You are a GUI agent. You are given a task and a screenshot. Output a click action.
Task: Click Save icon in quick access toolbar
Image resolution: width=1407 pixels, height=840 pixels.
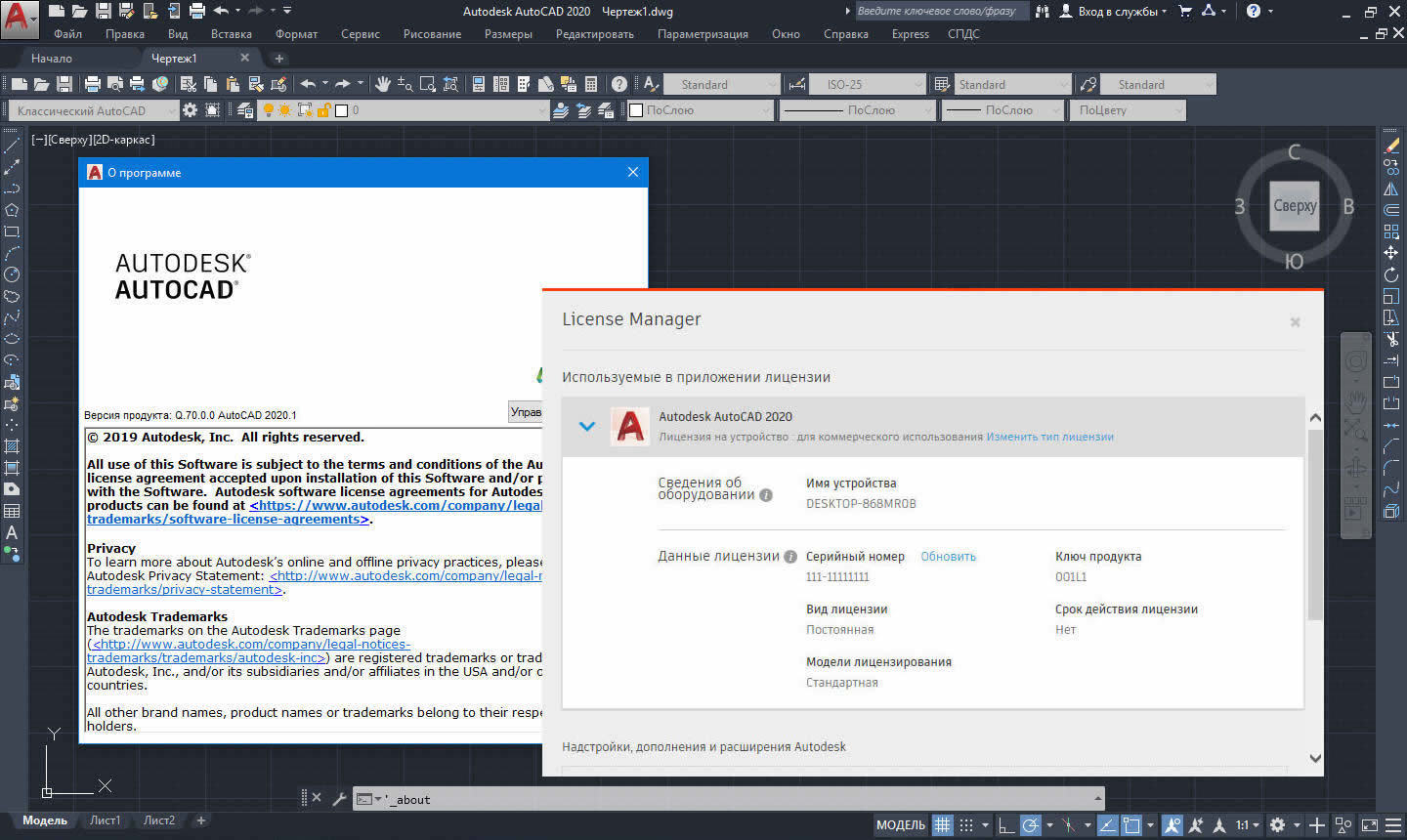tap(103, 11)
